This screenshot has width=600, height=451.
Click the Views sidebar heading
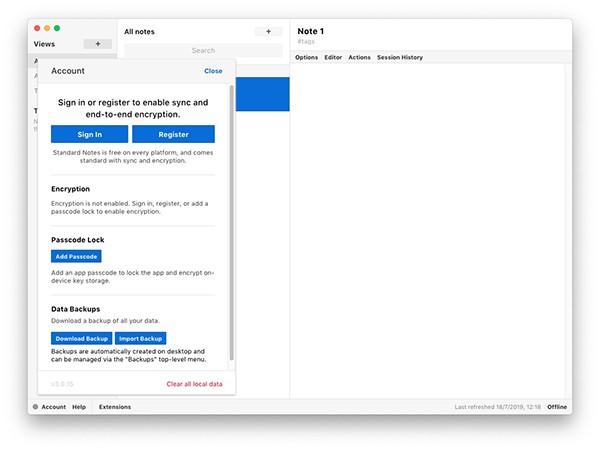pos(44,44)
